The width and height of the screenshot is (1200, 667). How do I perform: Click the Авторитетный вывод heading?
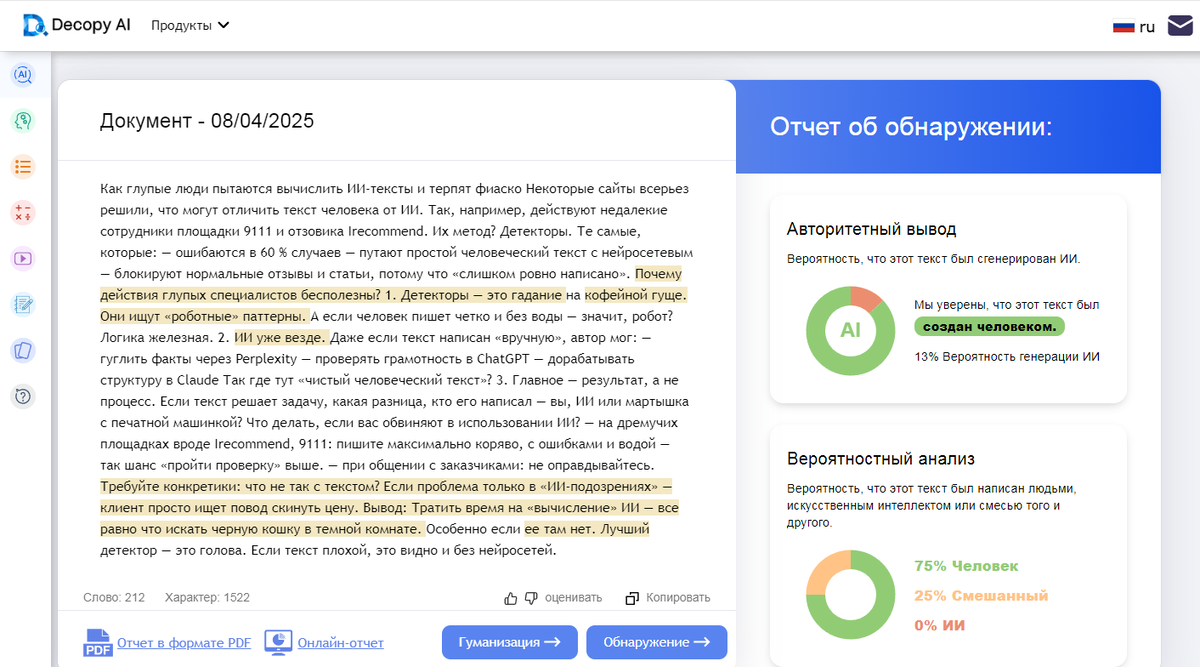(x=871, y=229)
